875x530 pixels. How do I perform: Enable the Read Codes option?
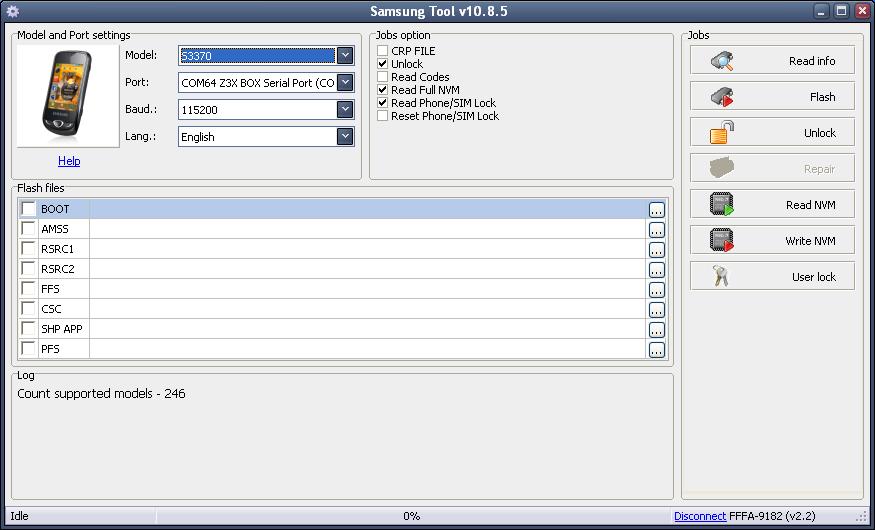382,76
